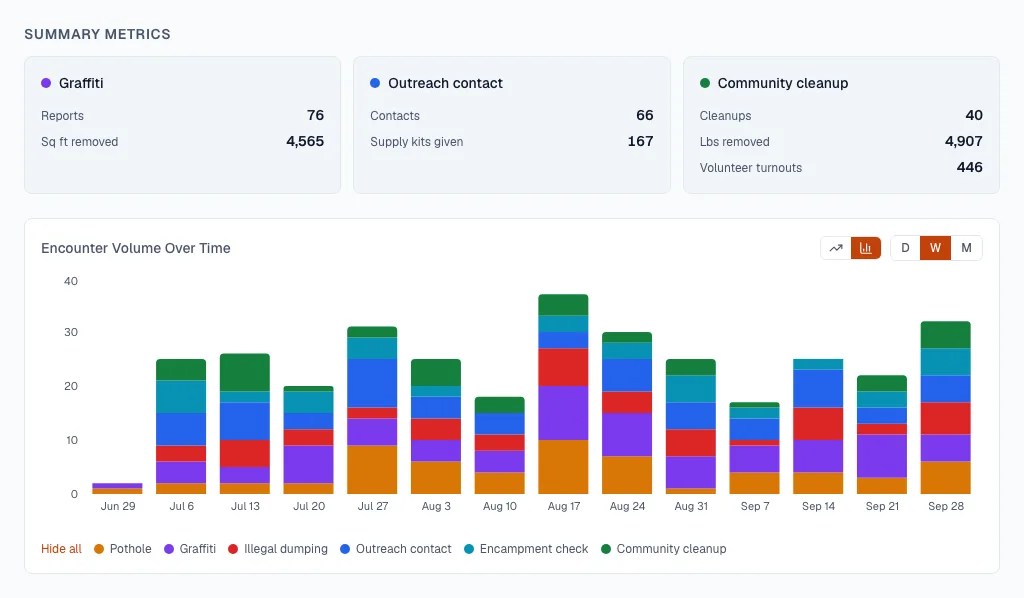This screenshot has height=598, width=1024.
Task: Click the Supply kits given value 167
Action: tap(641, 142)
